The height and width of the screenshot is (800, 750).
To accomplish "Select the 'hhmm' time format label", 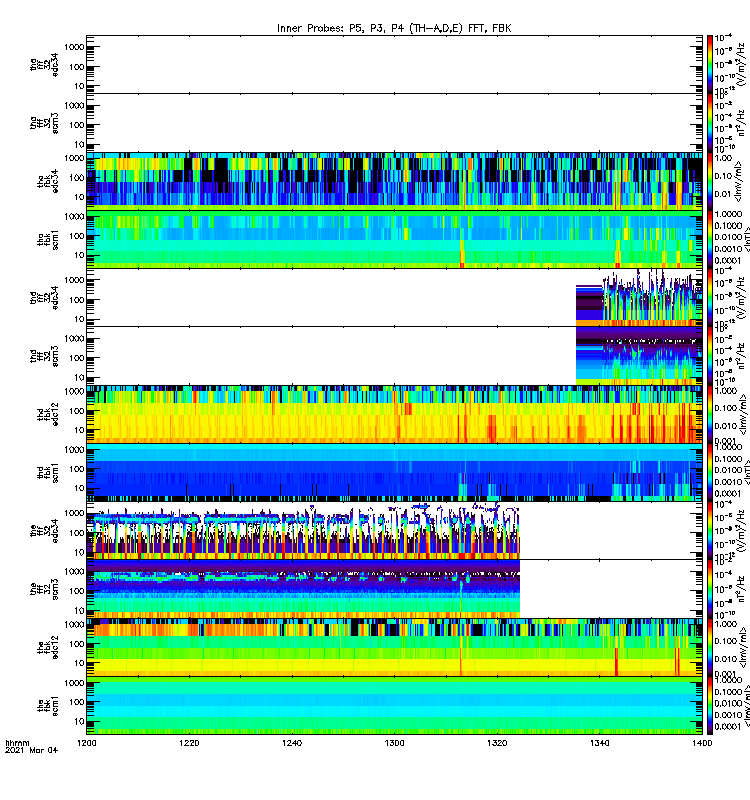I will pyautogui.click(x=17, y=743).
